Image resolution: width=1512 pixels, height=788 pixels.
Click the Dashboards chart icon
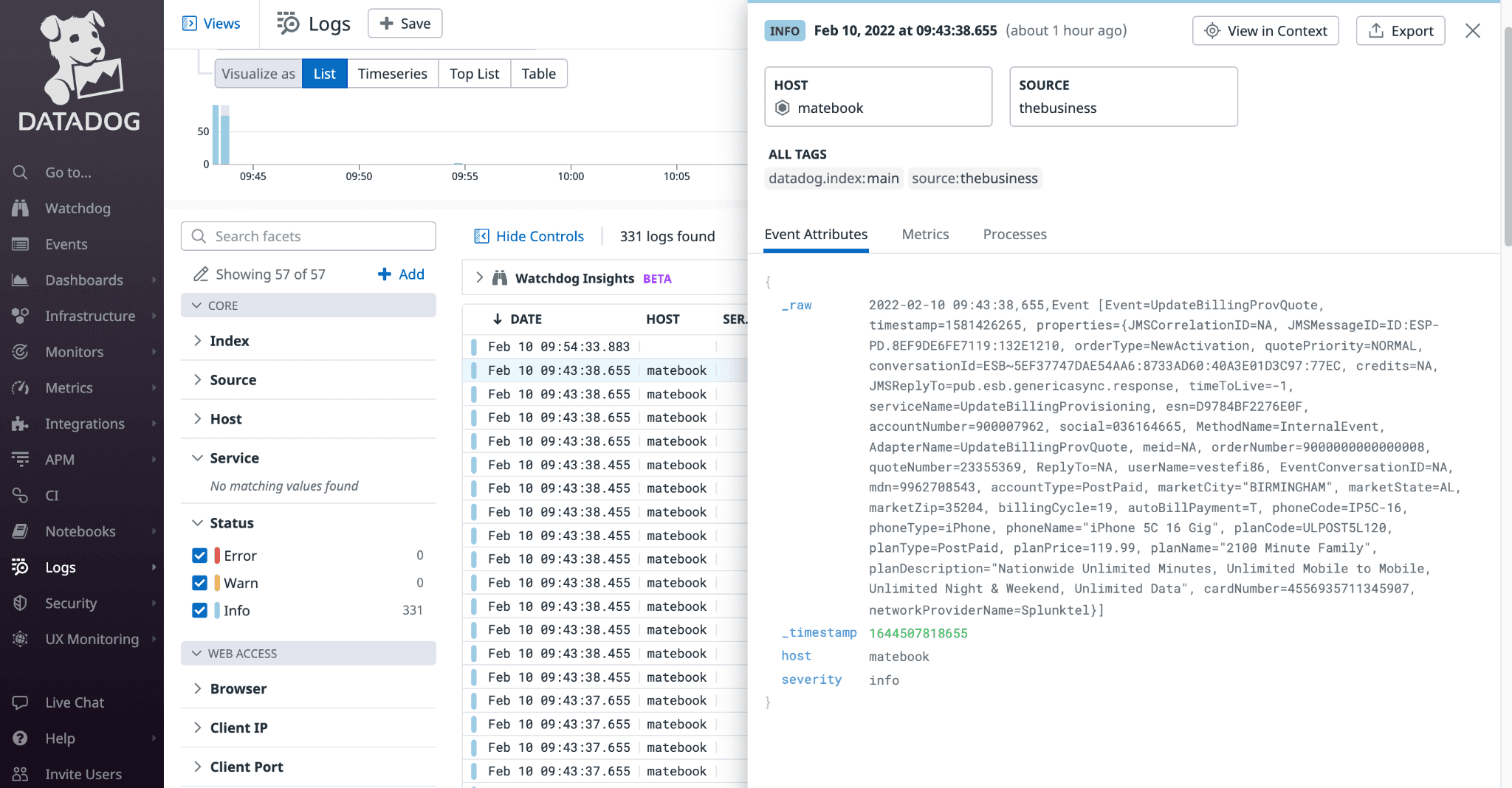[20, 280]
